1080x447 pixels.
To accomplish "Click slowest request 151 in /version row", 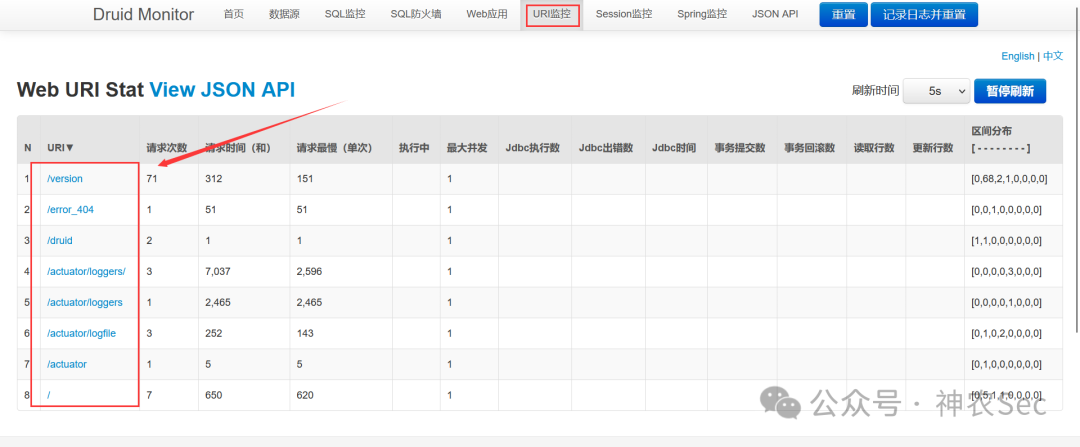I will click(x=305, y=178).
